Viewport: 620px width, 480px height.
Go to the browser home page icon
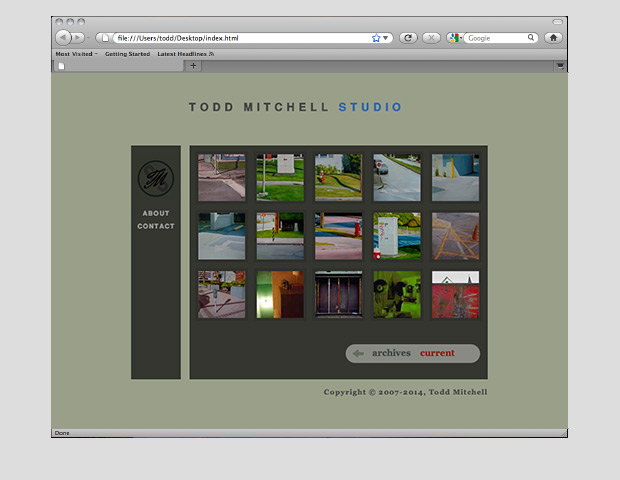click(x=553, y=38)
